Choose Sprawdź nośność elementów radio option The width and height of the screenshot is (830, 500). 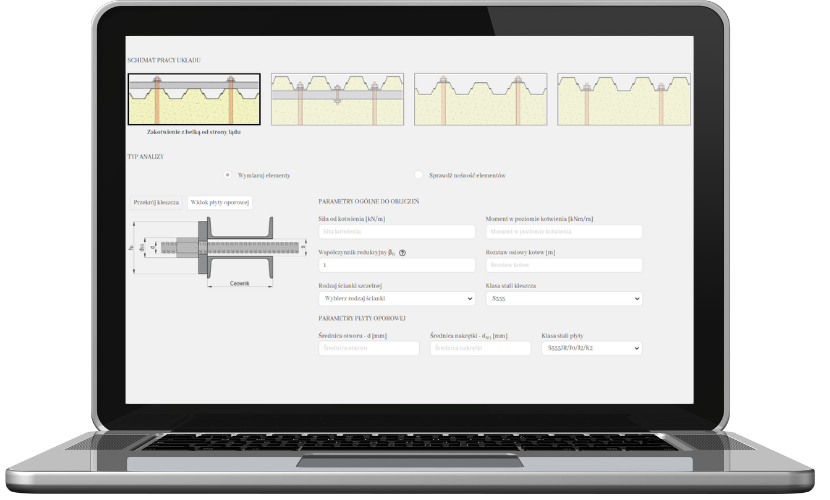[419, 175]
